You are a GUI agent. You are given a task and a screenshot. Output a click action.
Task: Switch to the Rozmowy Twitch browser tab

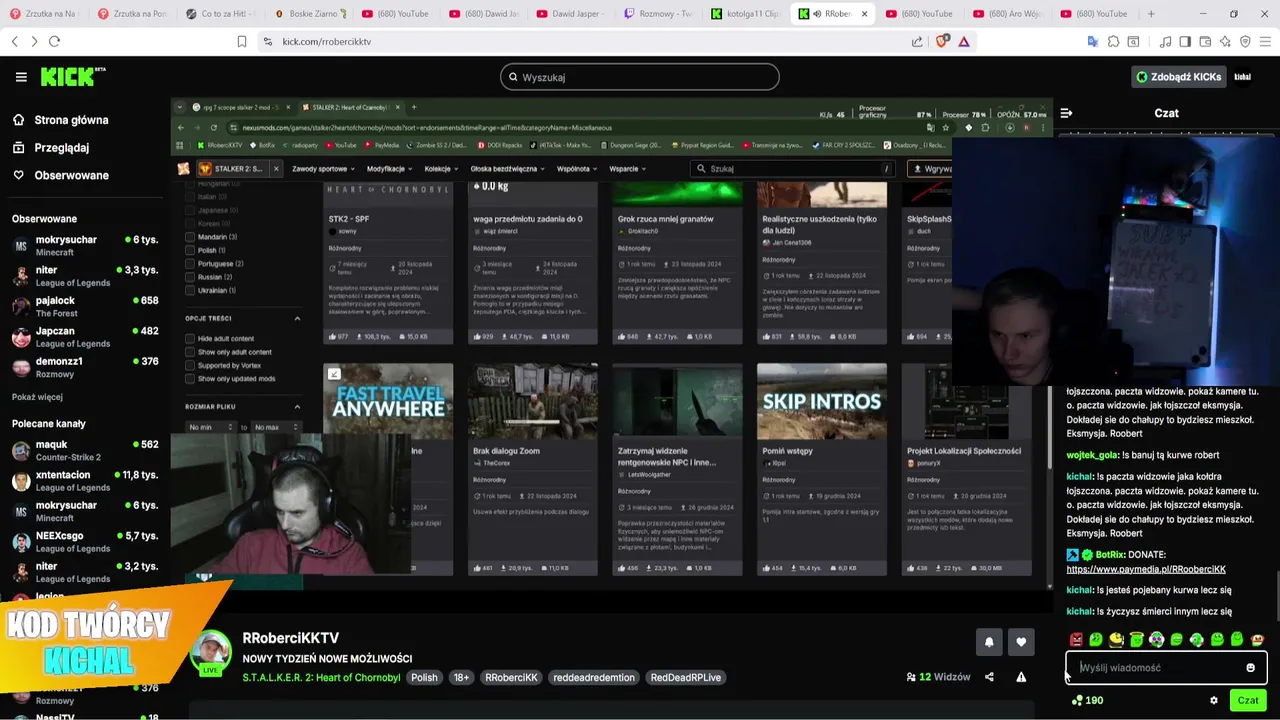[657, 14]
